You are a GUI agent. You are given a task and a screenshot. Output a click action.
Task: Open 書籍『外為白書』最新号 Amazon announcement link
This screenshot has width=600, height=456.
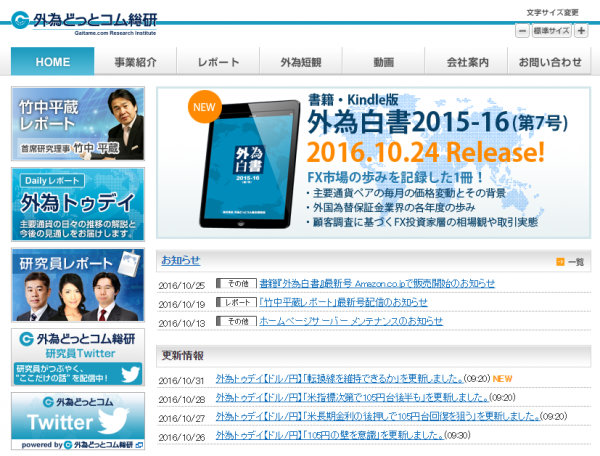point(377,283)
